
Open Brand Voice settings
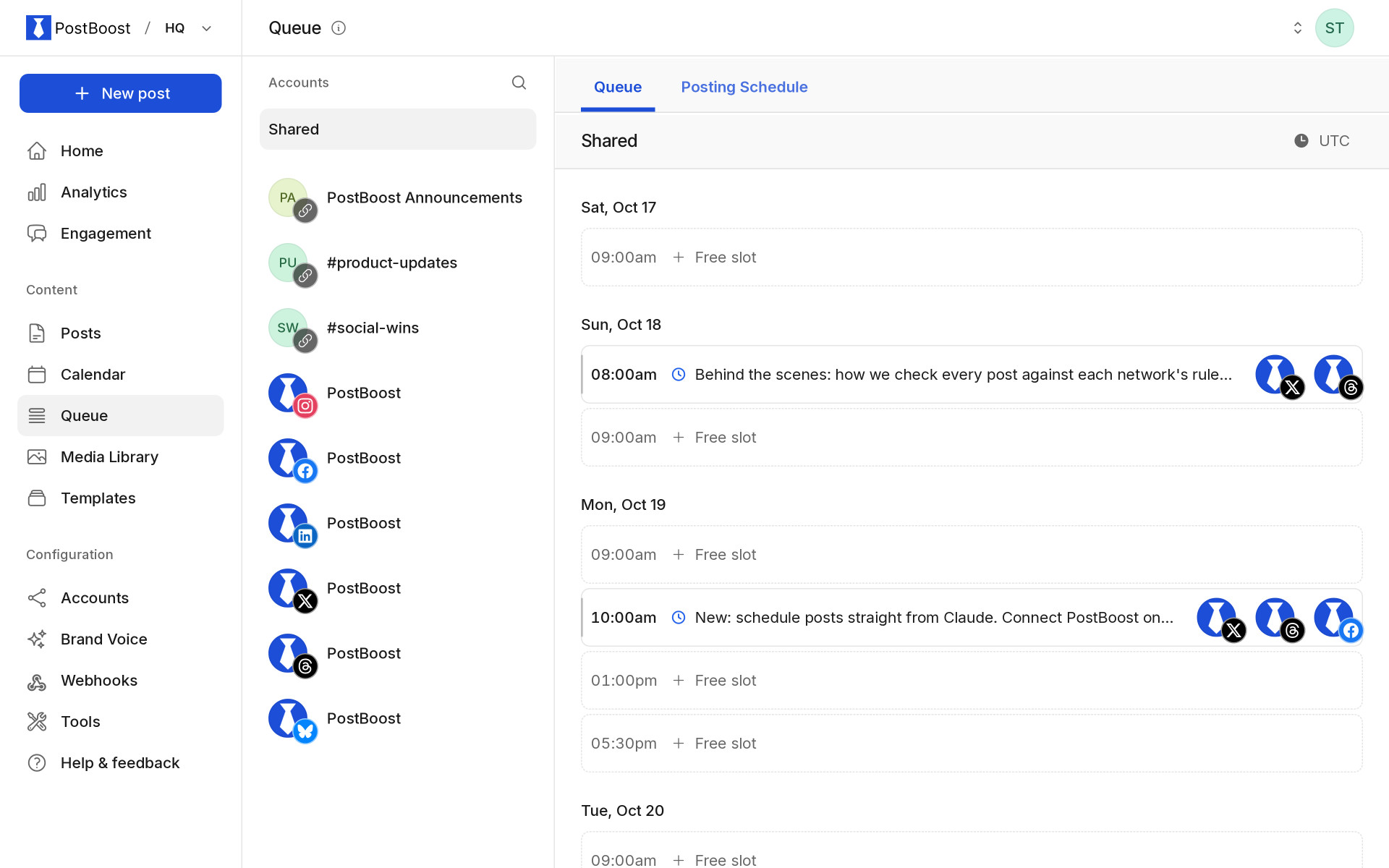point(120,639)
